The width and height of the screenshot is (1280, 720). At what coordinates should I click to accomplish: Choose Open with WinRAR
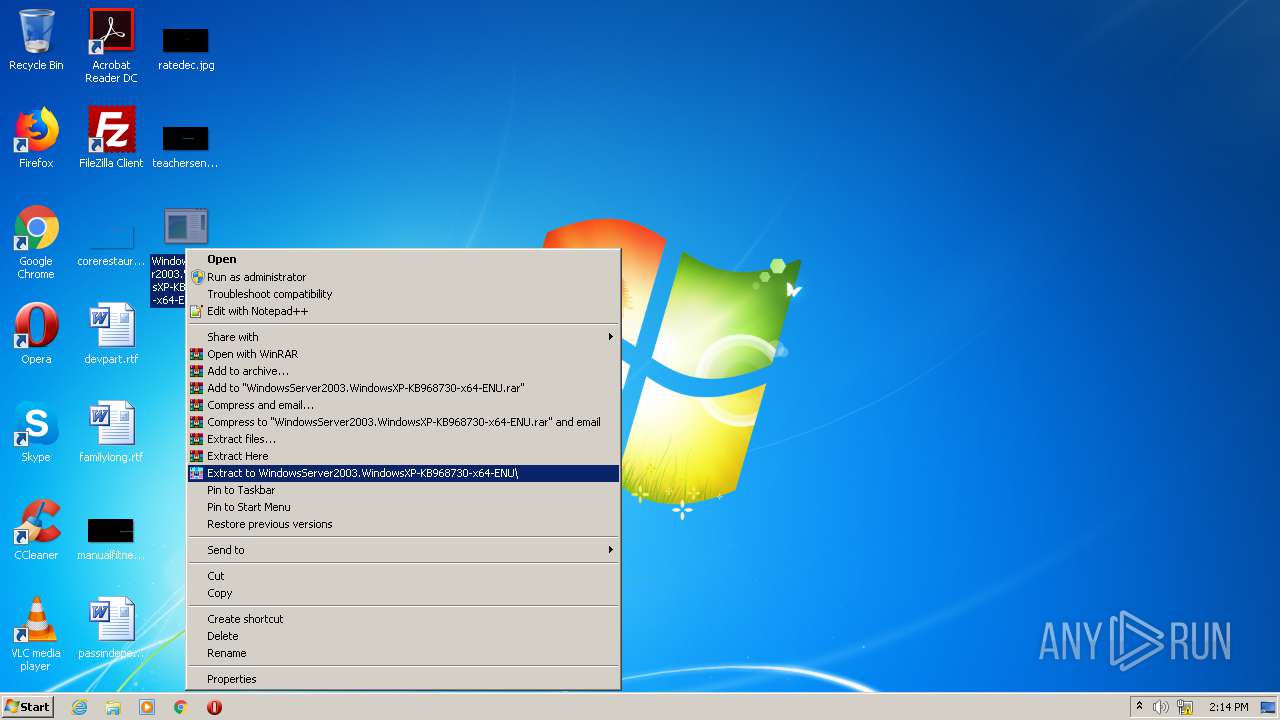click(x=404, y=354)
